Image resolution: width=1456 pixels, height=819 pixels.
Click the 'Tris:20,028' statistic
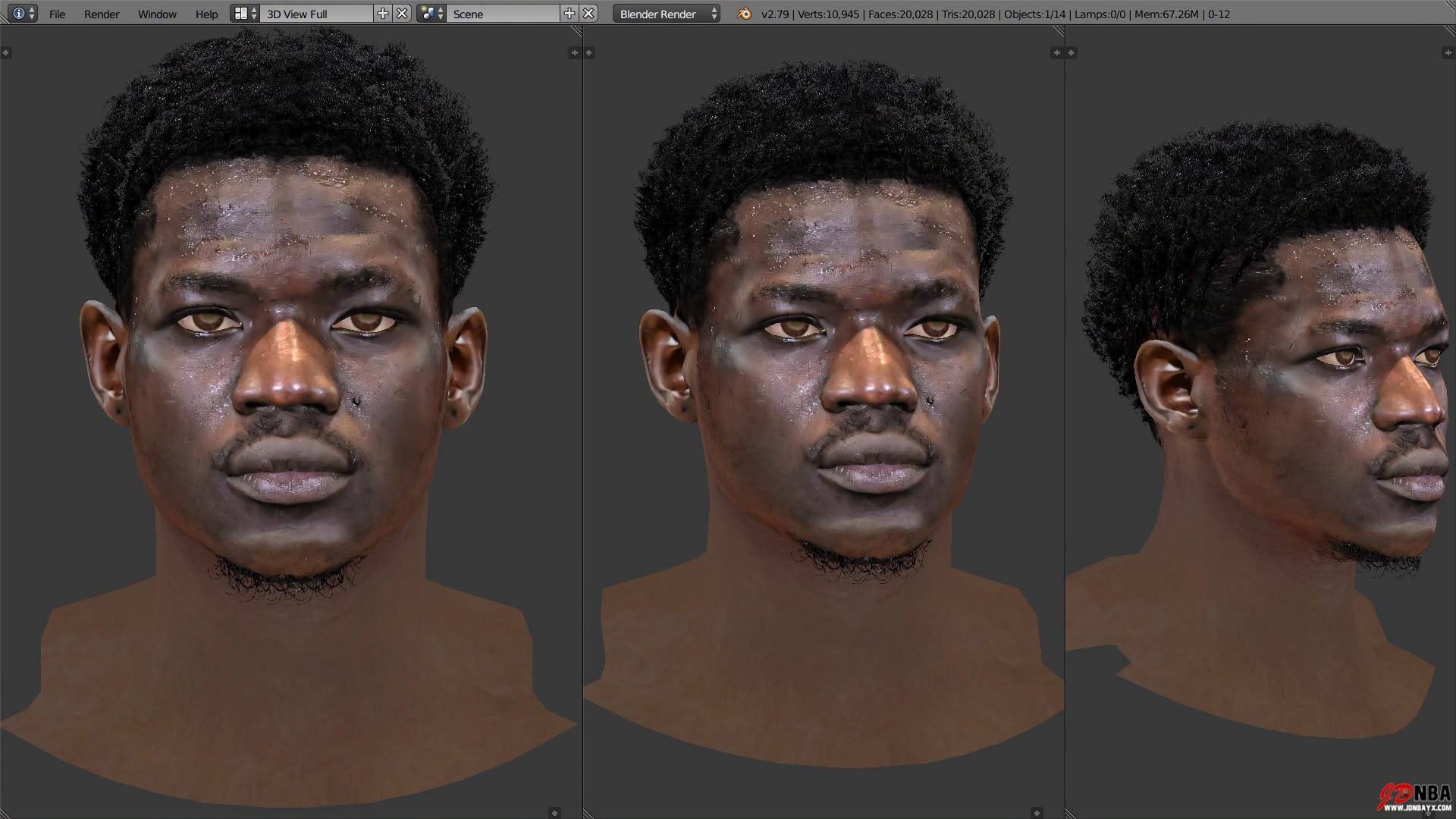[x=968, y=14]
